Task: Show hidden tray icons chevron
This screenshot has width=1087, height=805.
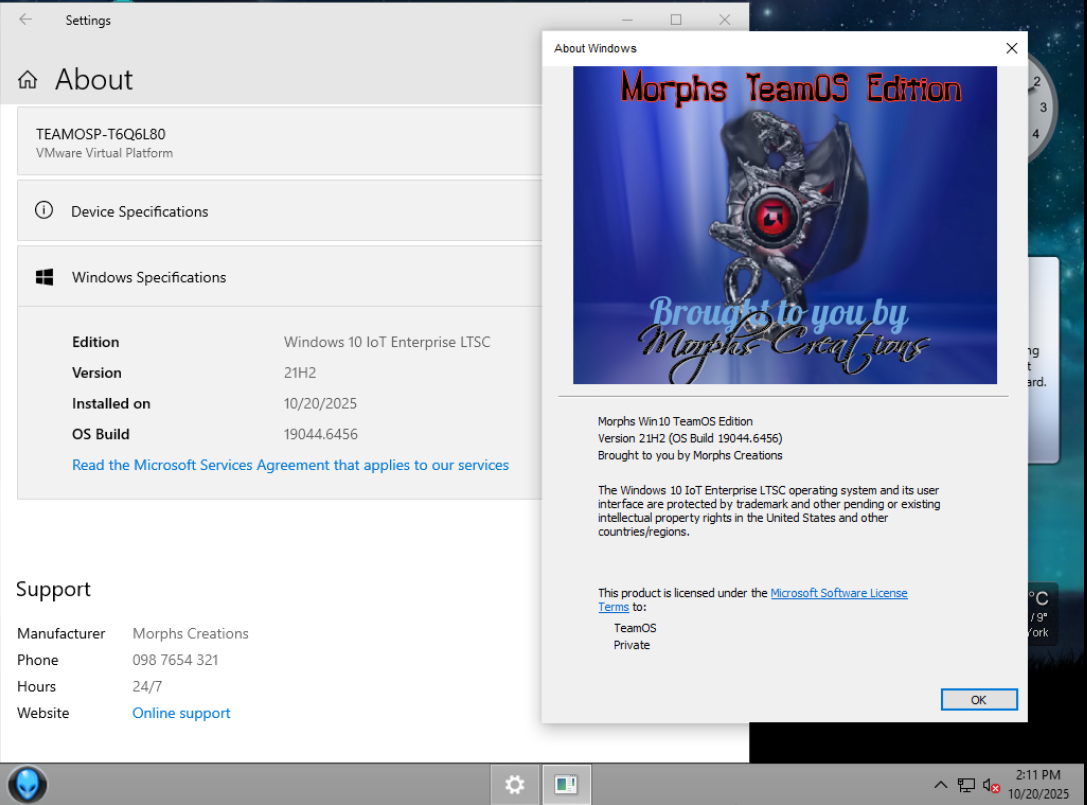Action: pos(940,785)
